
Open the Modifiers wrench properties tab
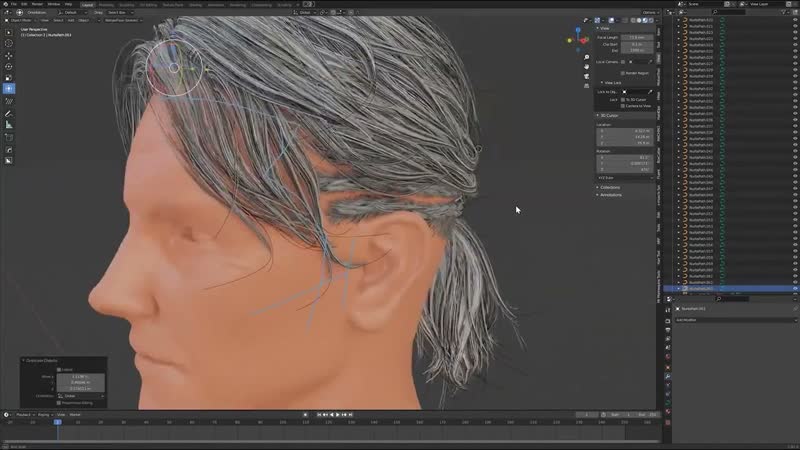(x=667, y=376)
